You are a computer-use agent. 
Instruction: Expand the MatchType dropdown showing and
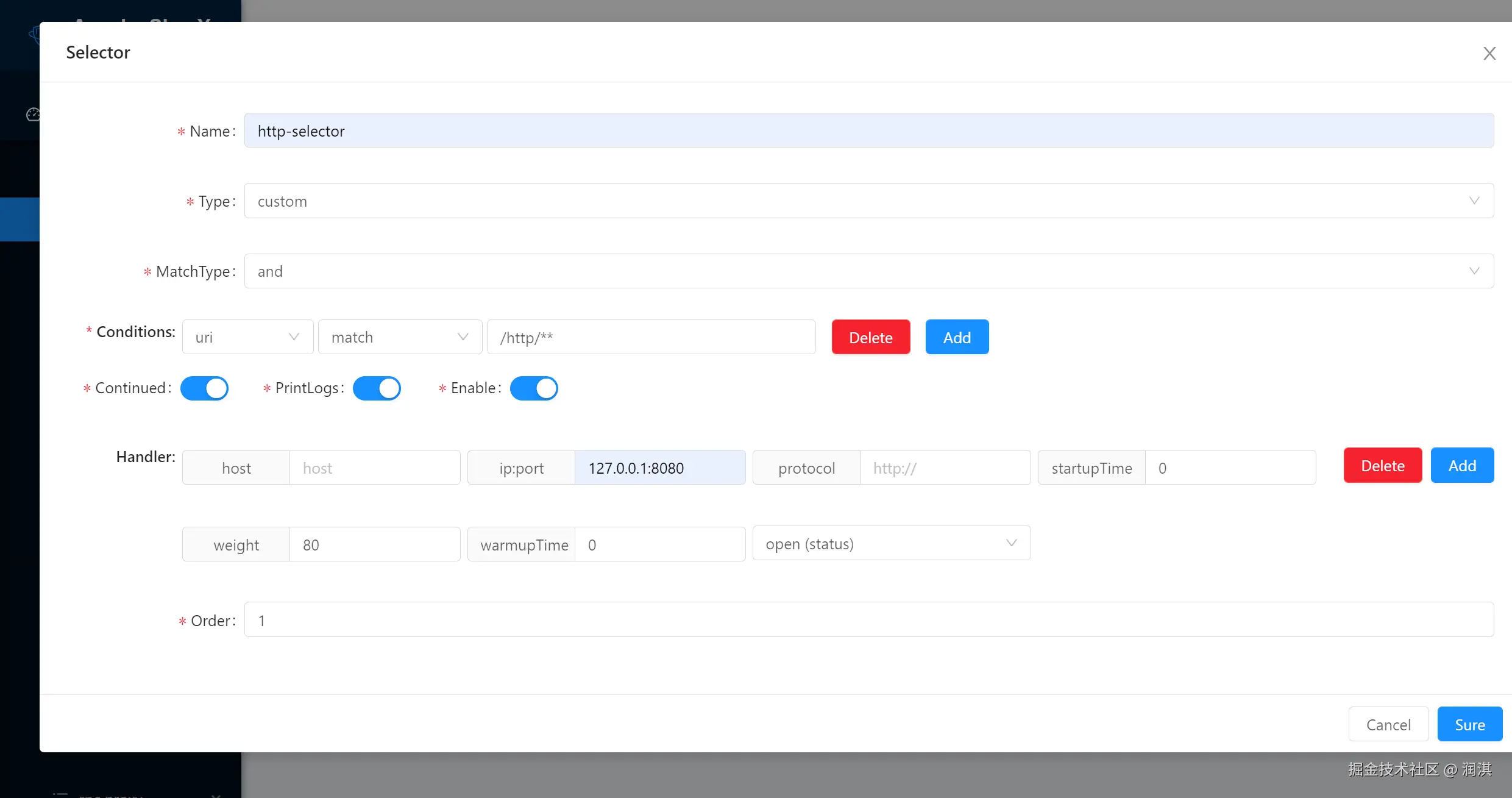pos(868,271)
